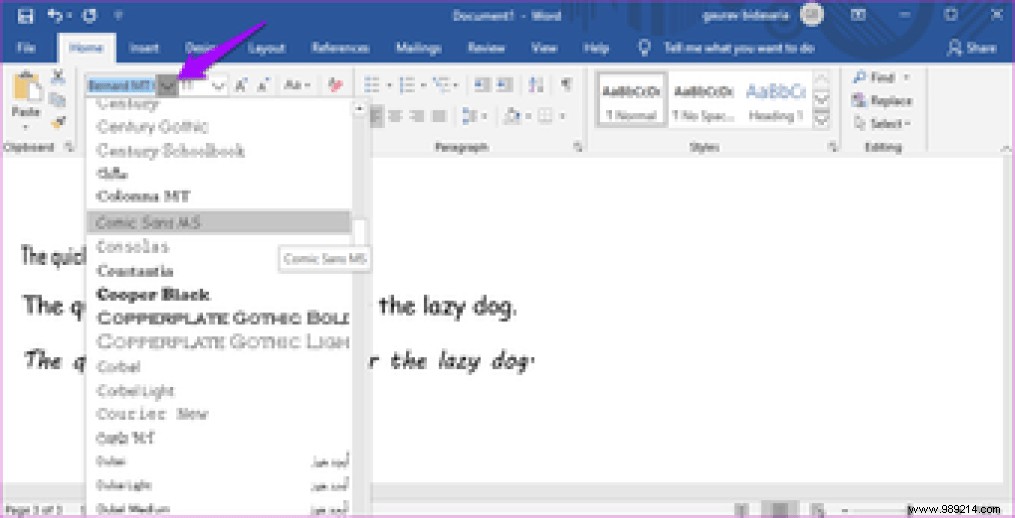This screenshot has height=518, width=1015.
Task: Apply the Normal style
Action: coord(630,100)
